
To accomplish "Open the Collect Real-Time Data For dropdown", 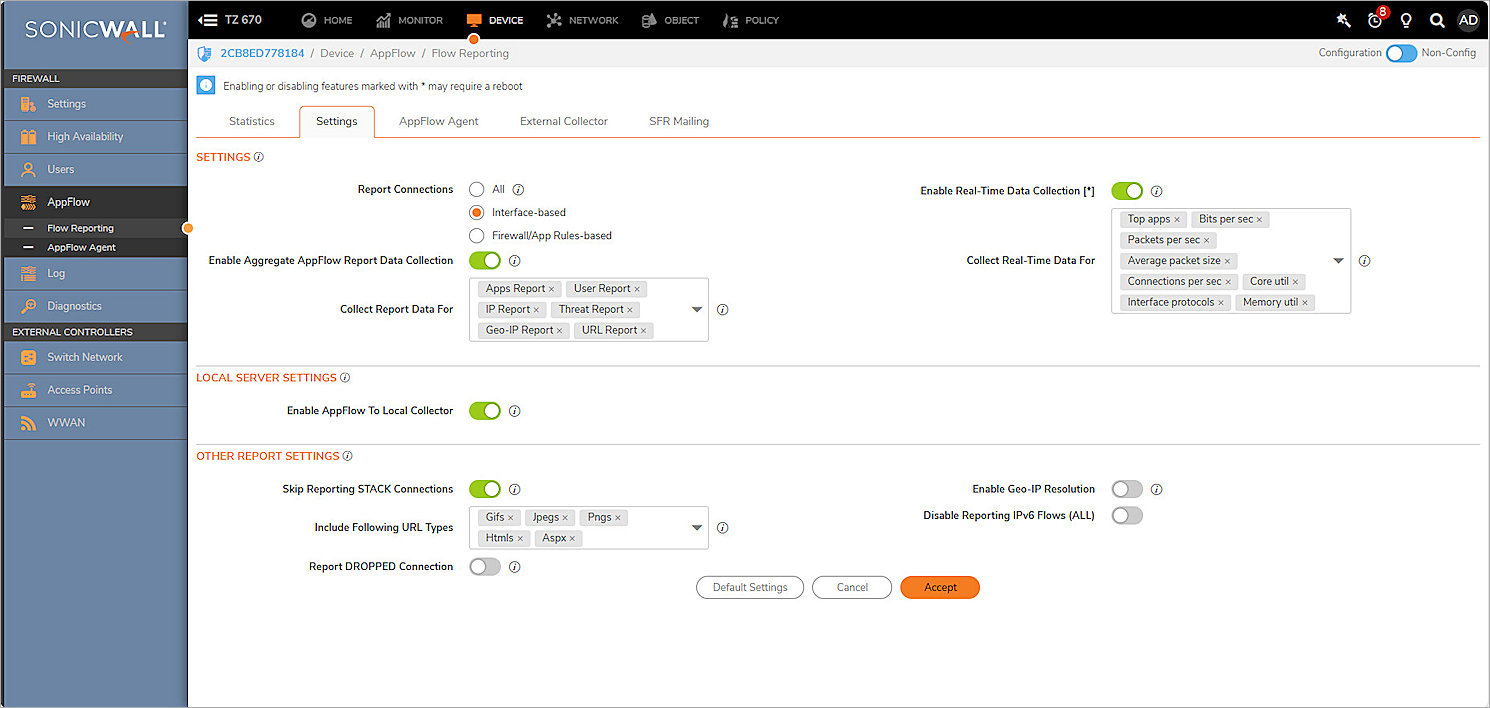I will coord(1338,260).
